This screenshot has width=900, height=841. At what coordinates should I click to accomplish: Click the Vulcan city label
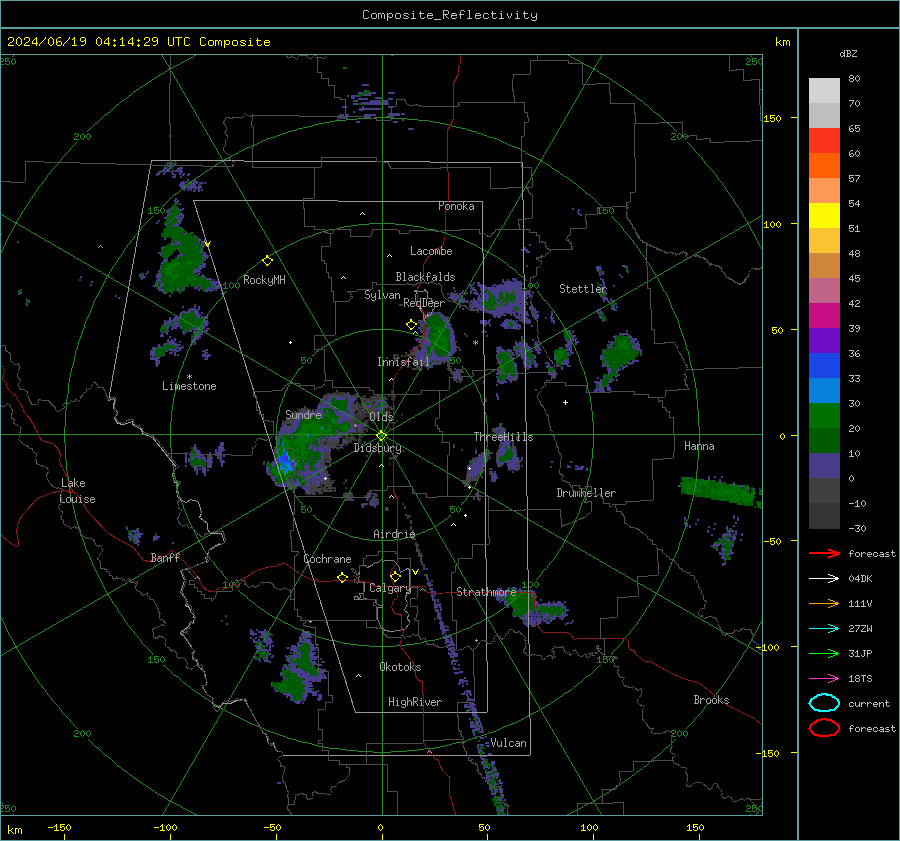(508, 743)
